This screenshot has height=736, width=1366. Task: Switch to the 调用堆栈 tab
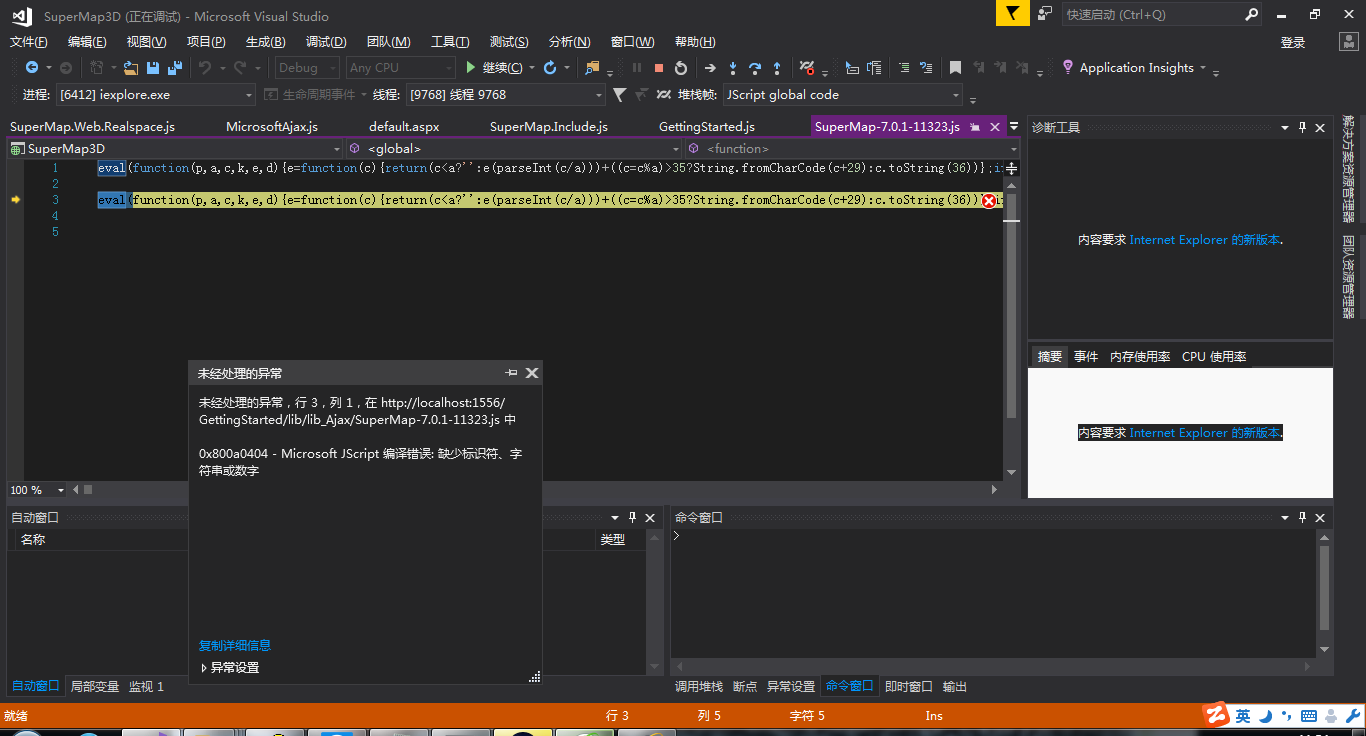click(x=699, y=687)
